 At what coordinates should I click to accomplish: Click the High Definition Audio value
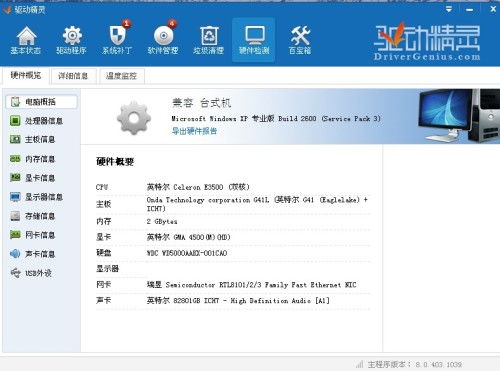pos(238,300)
